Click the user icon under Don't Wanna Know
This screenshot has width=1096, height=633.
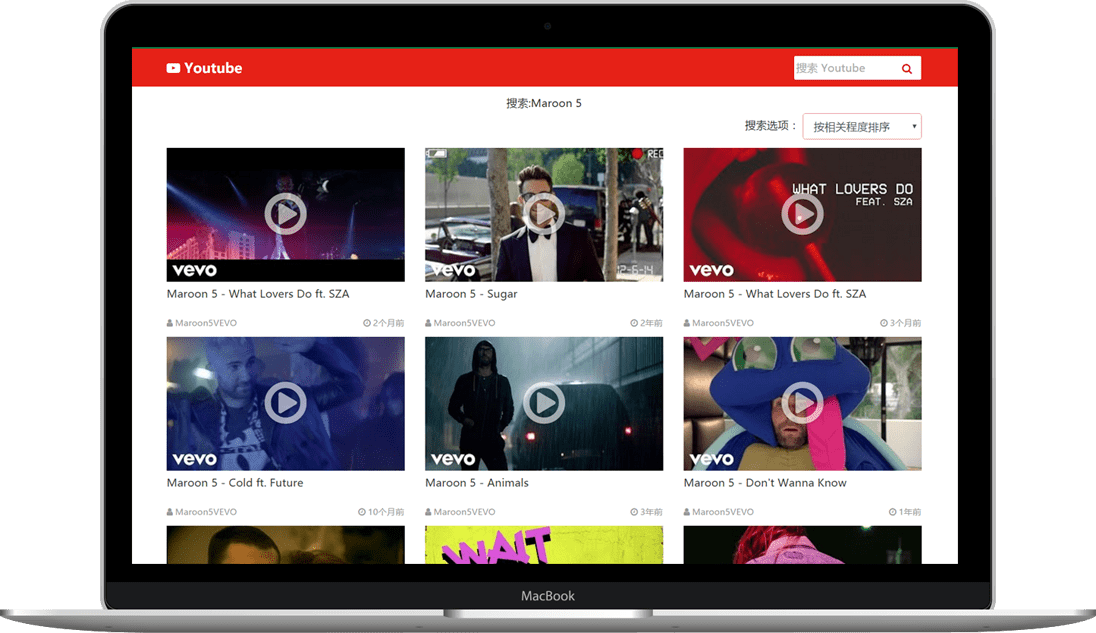tap(687, 511)
